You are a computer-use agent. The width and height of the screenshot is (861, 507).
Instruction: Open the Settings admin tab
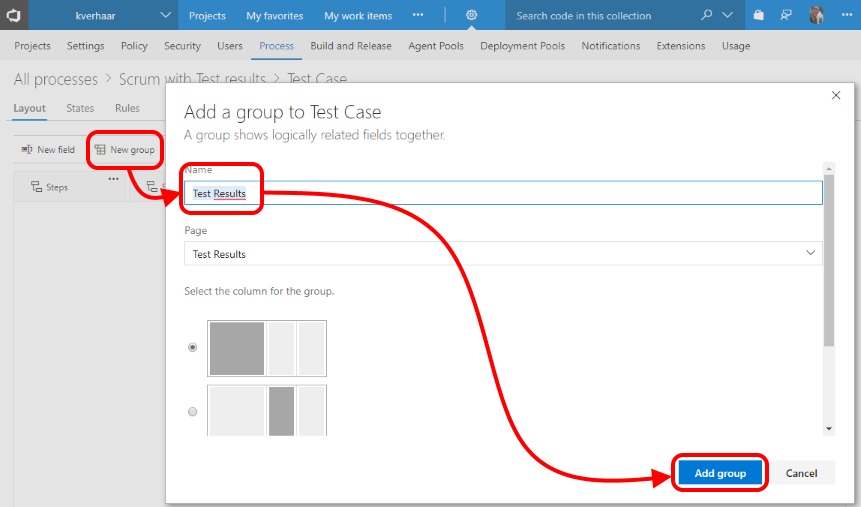[86, 46]
